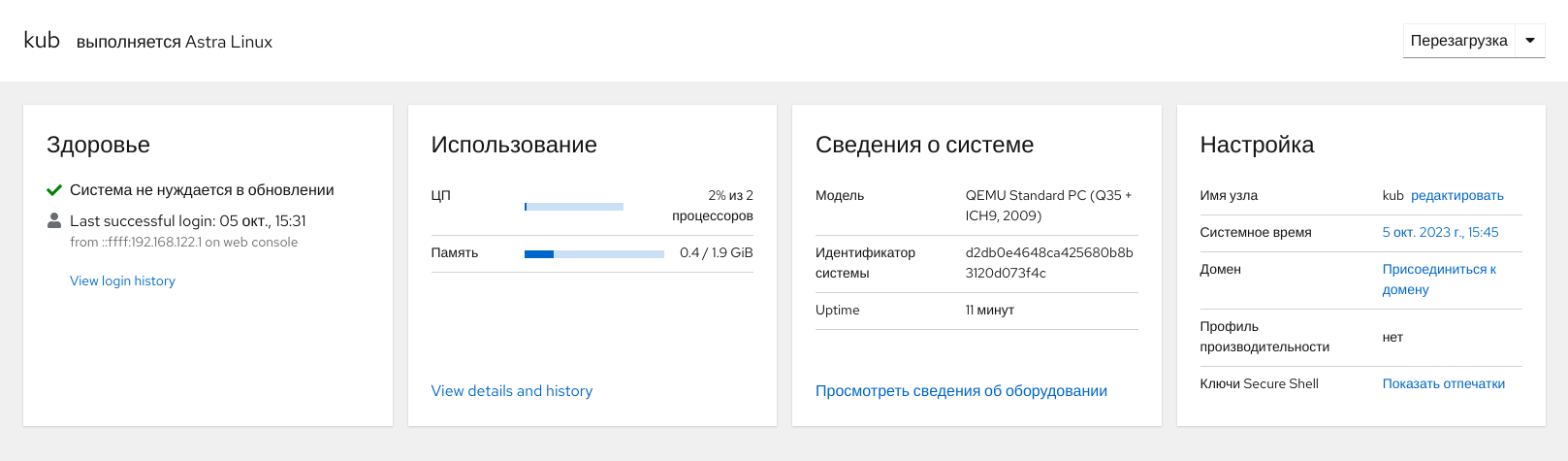Expand the Перезагрузка dropdown arrow
Viewport: 1568px width, 461px height.
[x=1530, y=41]
